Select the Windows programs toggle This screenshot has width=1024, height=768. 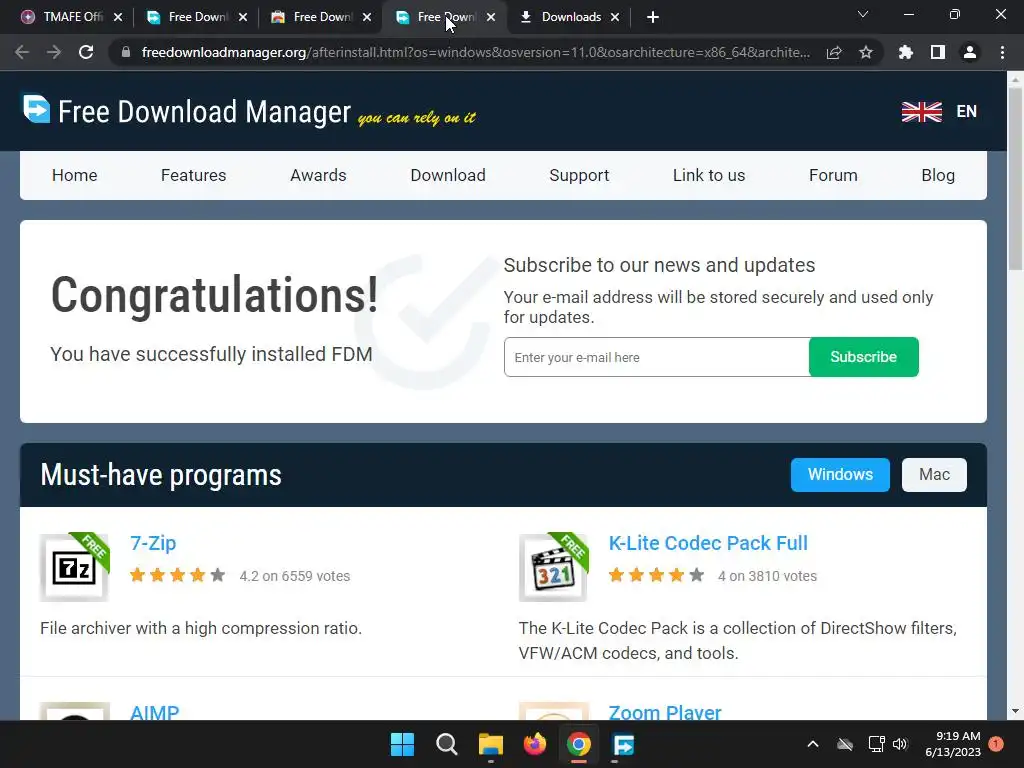click(840, 475)
